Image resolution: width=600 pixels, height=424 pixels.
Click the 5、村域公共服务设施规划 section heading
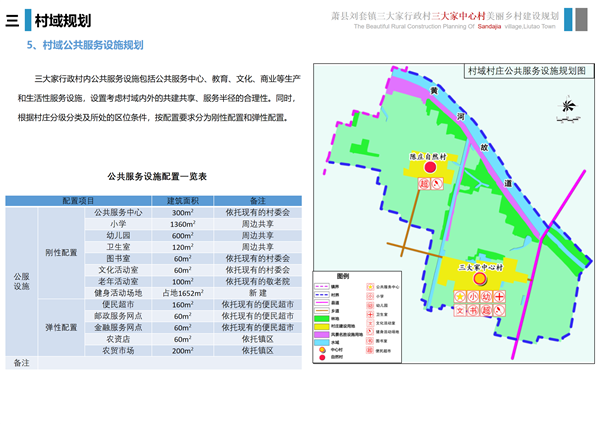[85, 45]
